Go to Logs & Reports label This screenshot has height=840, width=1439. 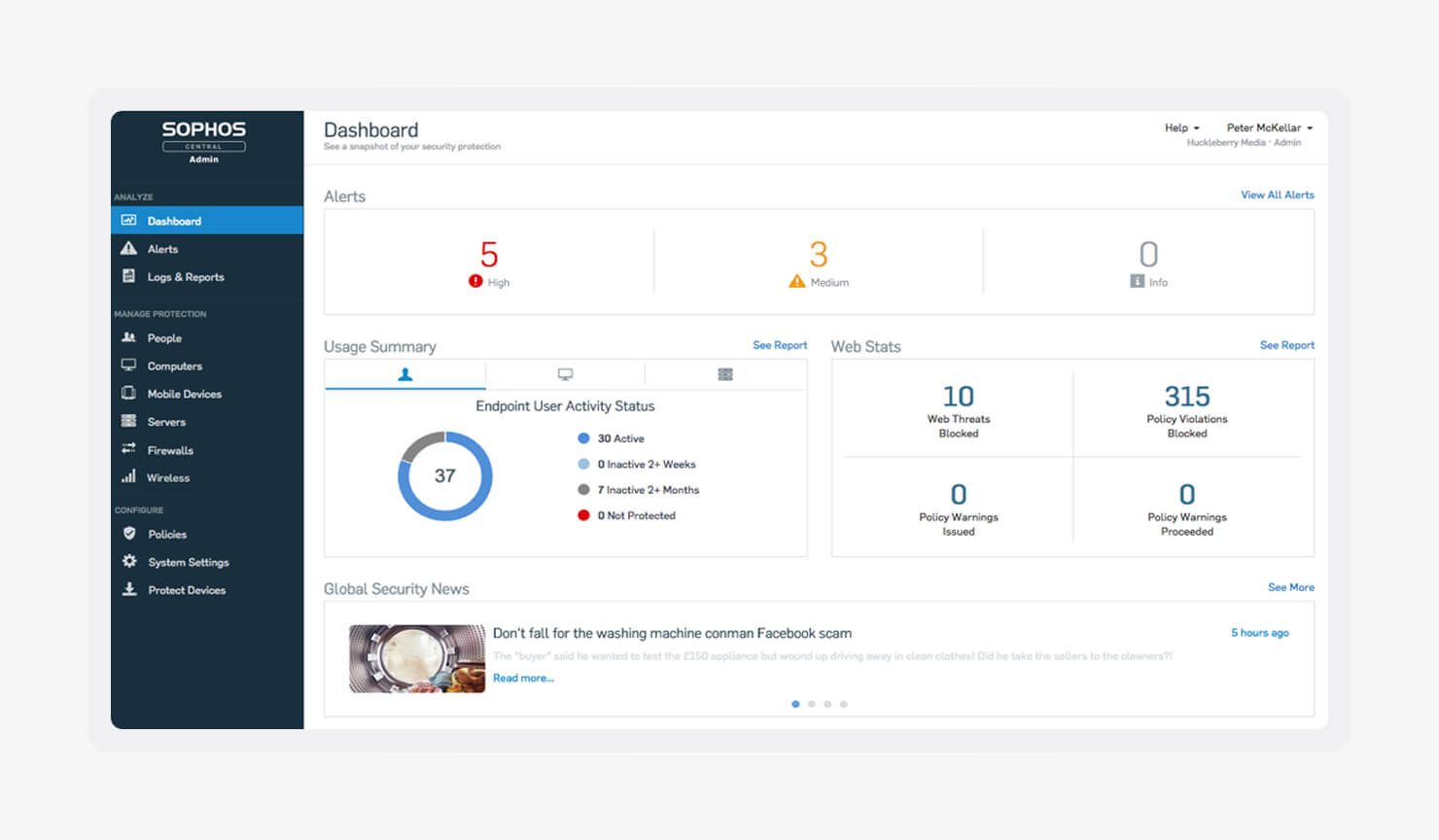tap(186, 277)
